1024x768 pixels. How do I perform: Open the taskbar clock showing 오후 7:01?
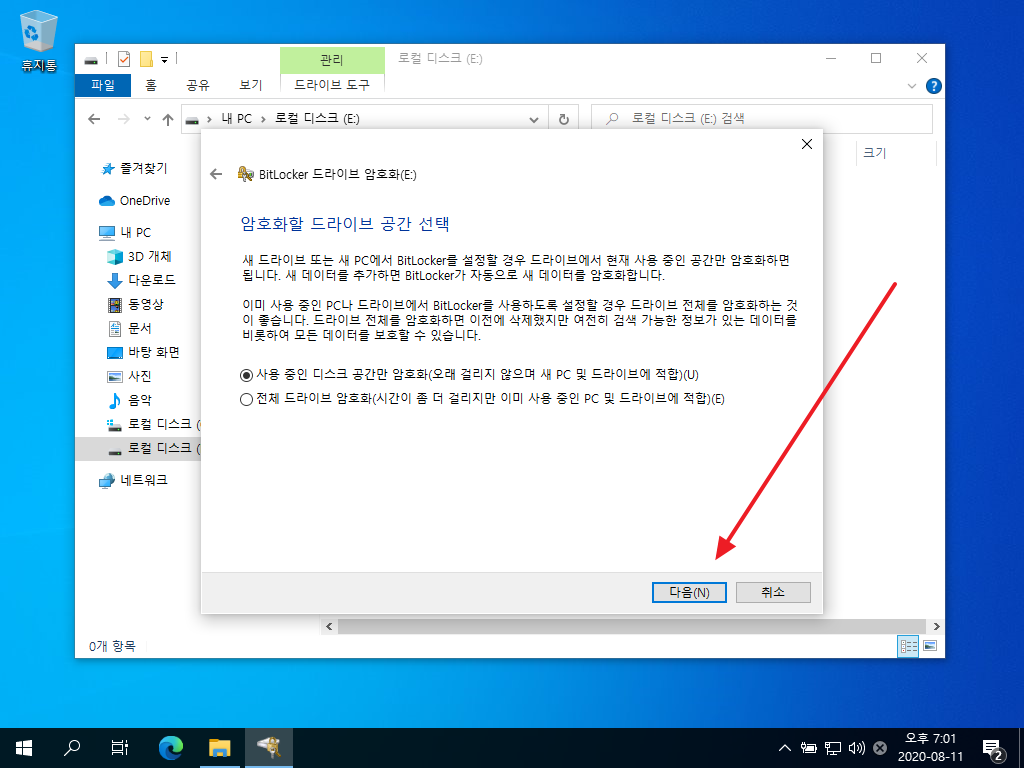[930, 748]
